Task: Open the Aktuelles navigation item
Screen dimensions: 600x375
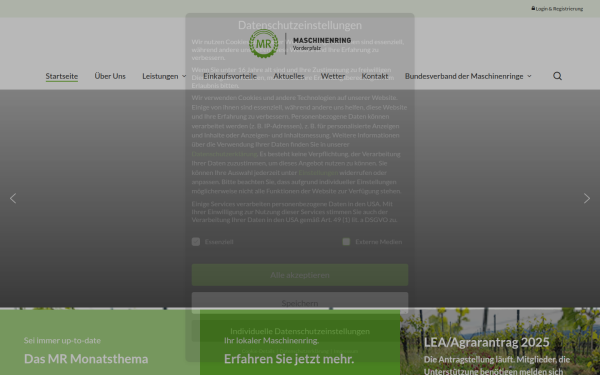Action: 289,76
